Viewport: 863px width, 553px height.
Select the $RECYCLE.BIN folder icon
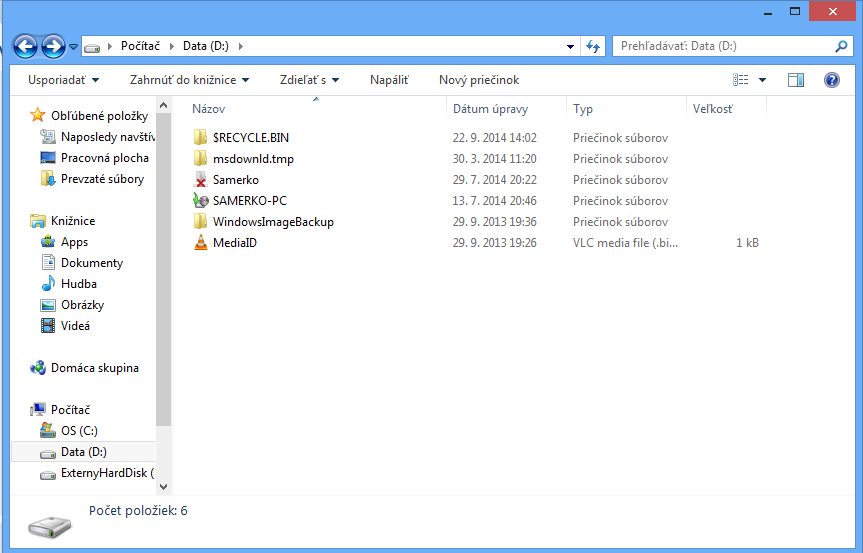click(201, 138)
